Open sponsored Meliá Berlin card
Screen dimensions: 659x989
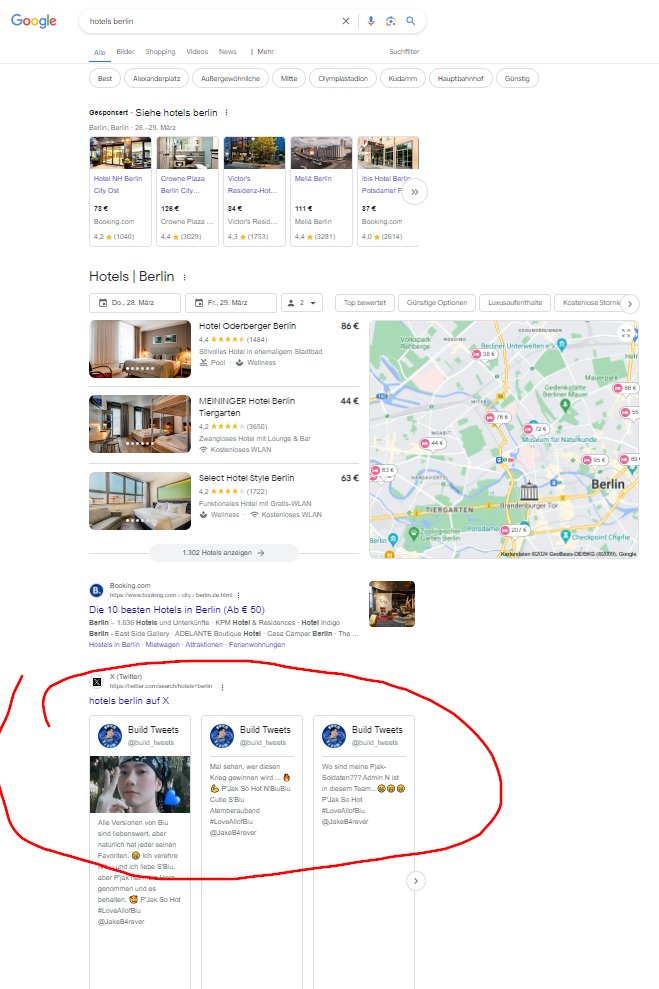point(321,191)
